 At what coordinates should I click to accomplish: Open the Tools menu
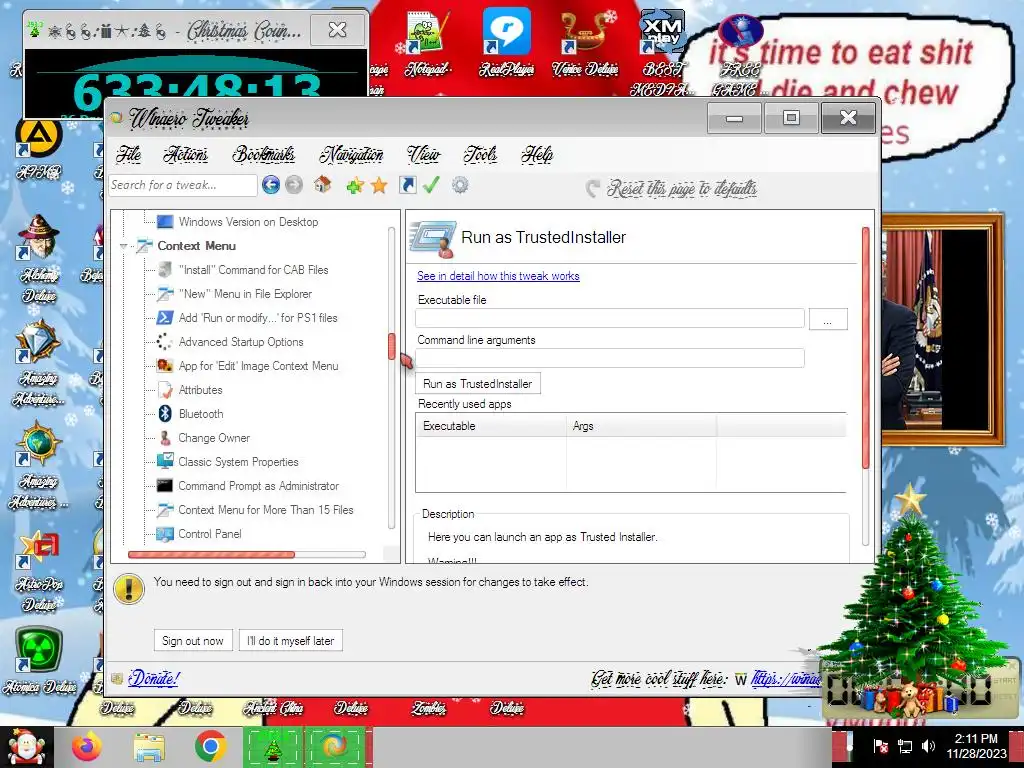(x=480, y=155)
